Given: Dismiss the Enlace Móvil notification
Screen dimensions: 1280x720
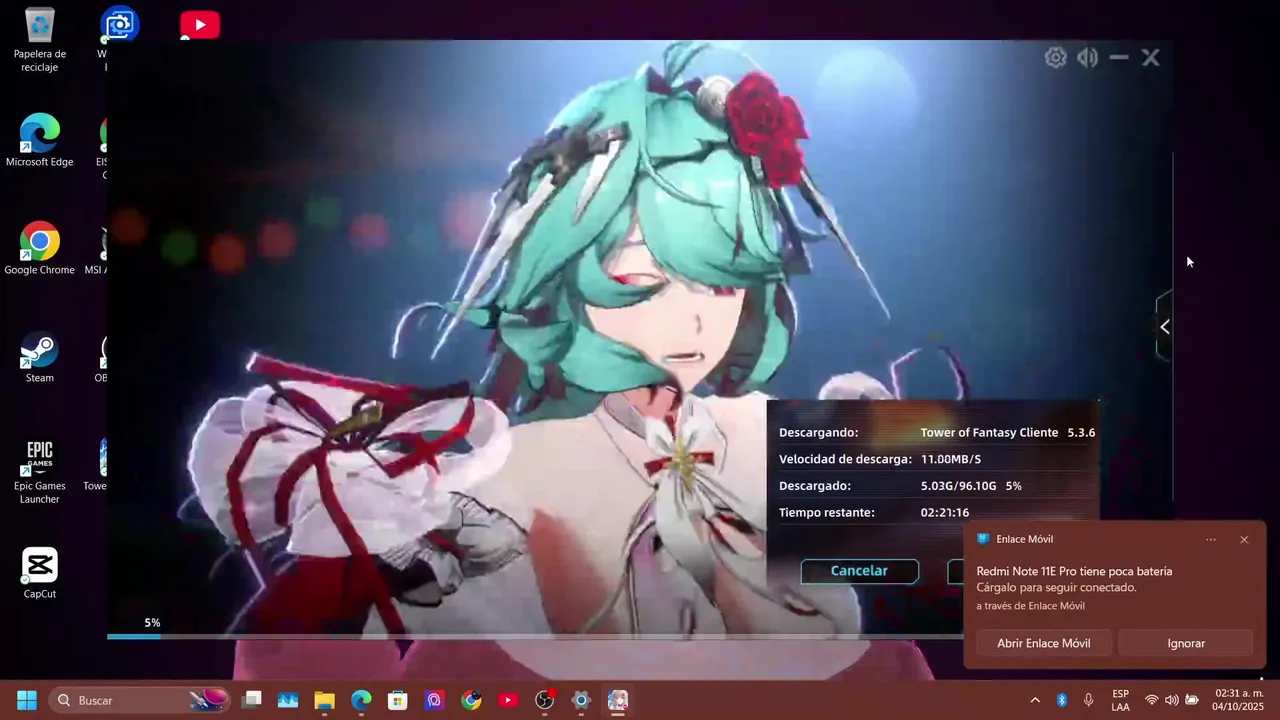Looking at the screenshot, I should tap(1244, 540).
